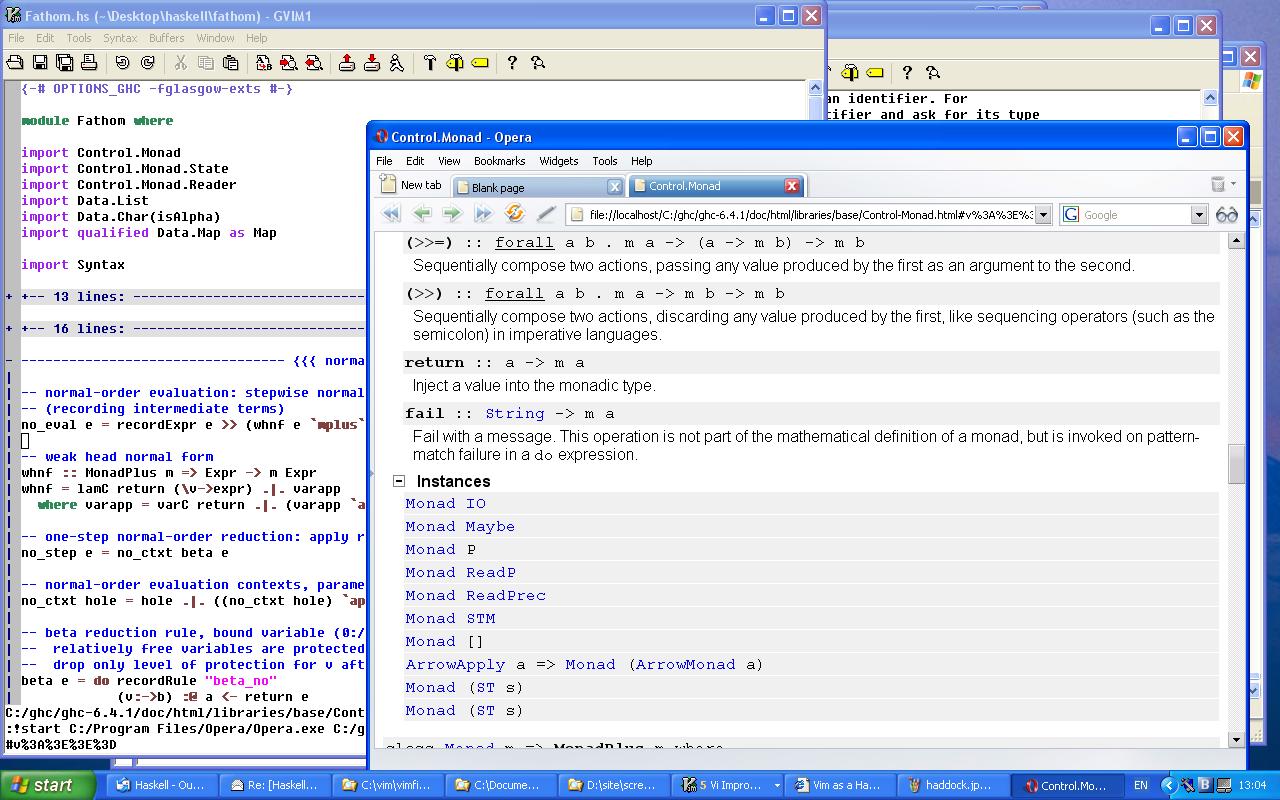Open the address bar history dropdown
This screenshot has height=800, width=1280.
(1043, 214)
